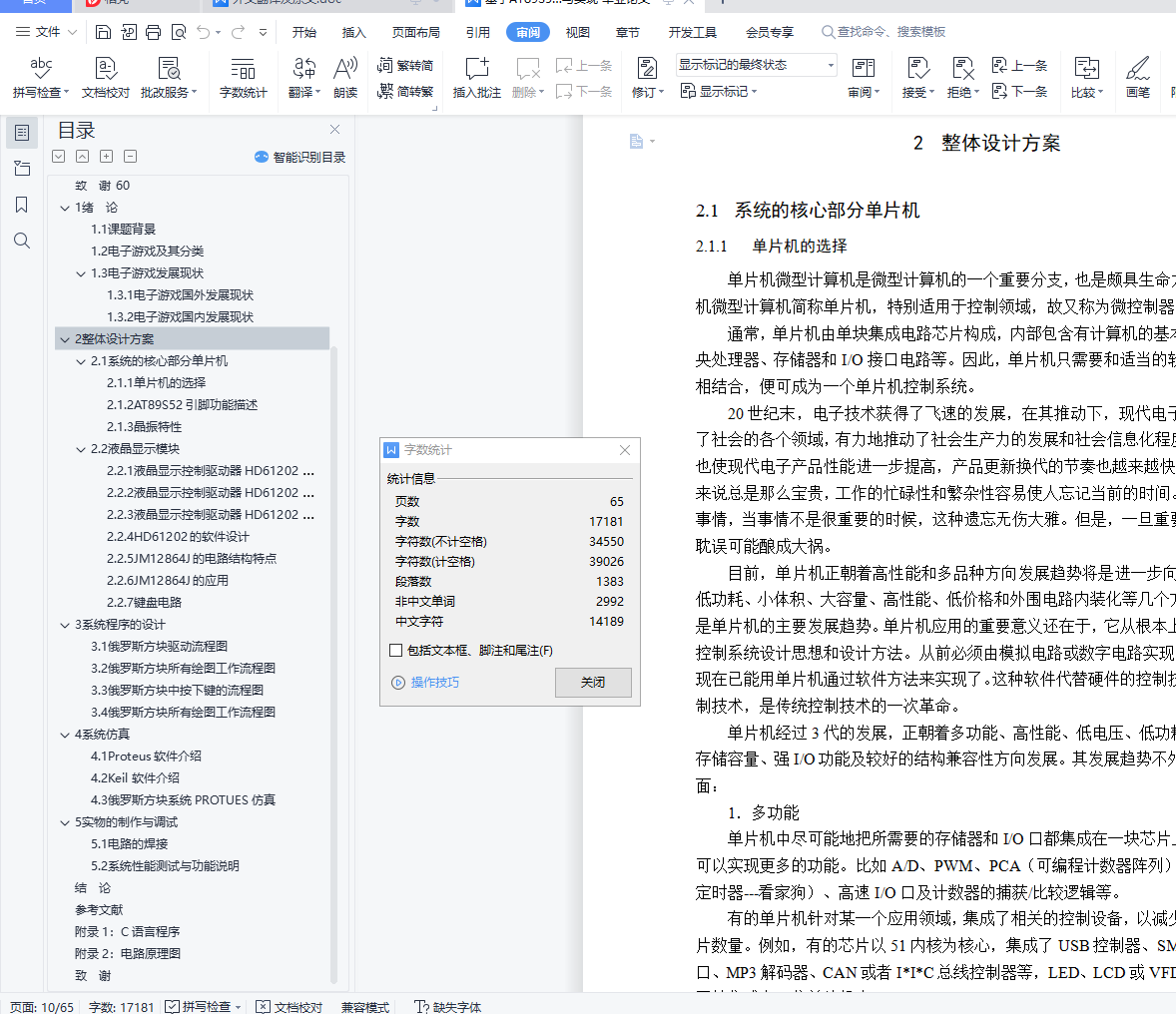Convert traditional to simplified (繁转简)
Screen dimensions: 1176x1014
tap(405, 65)
